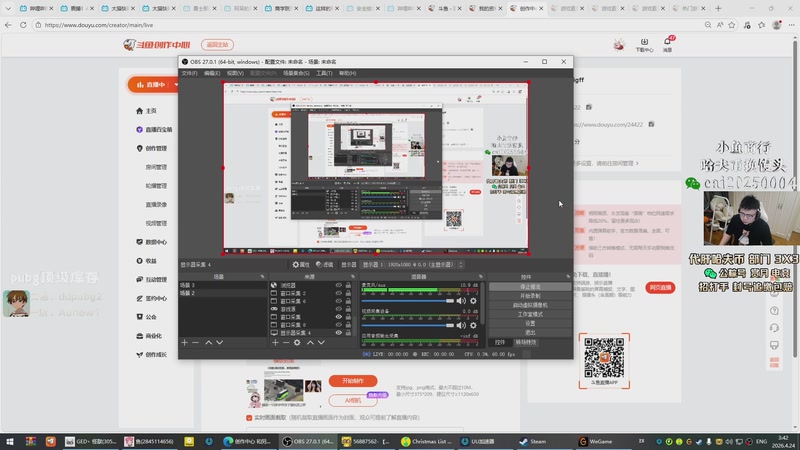Open OBS 设置 from controls
Viewport: 800px width, 450px height.
pyautogui.click(x=530, y=323)
